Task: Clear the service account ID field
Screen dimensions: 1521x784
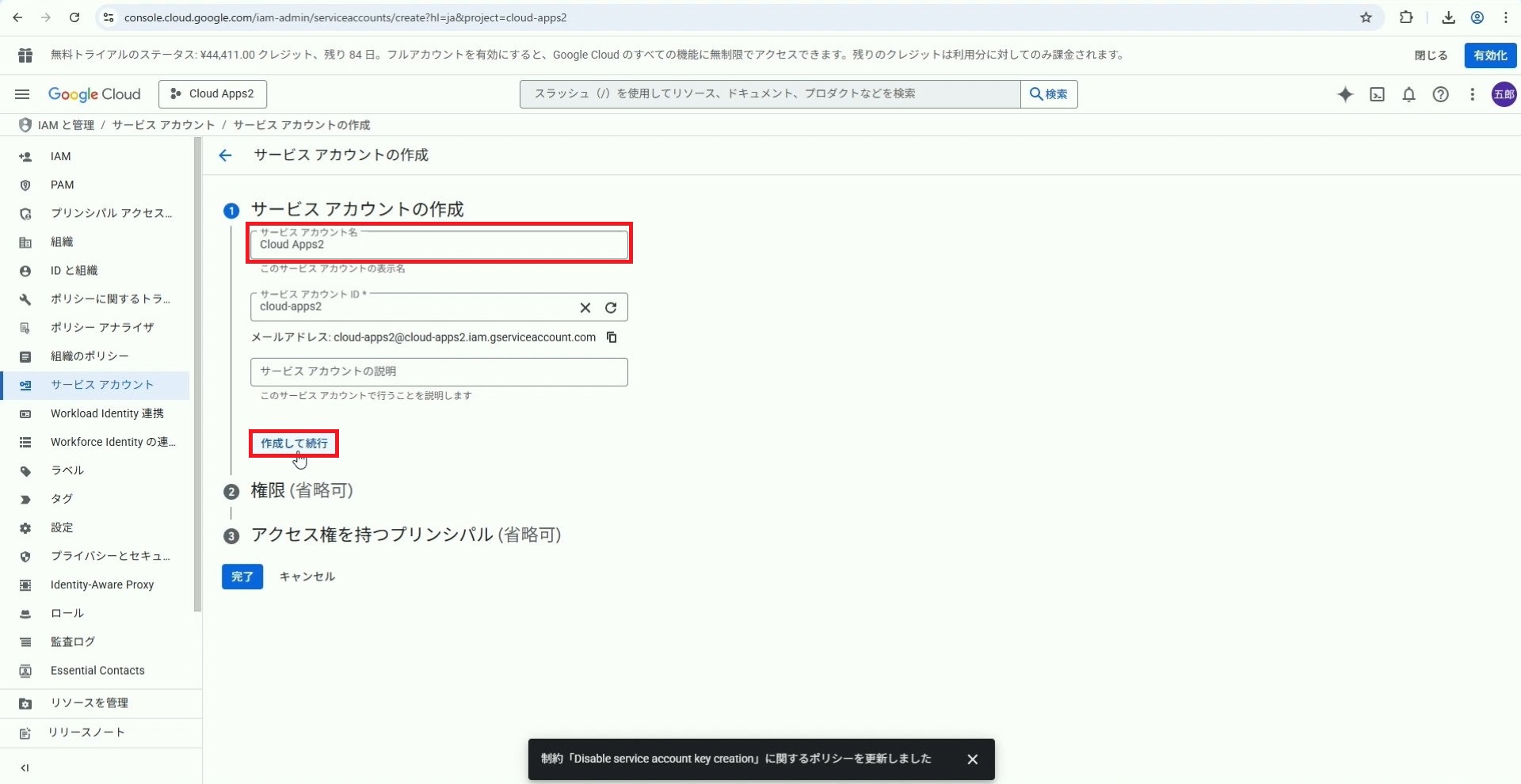Action: 585,307
